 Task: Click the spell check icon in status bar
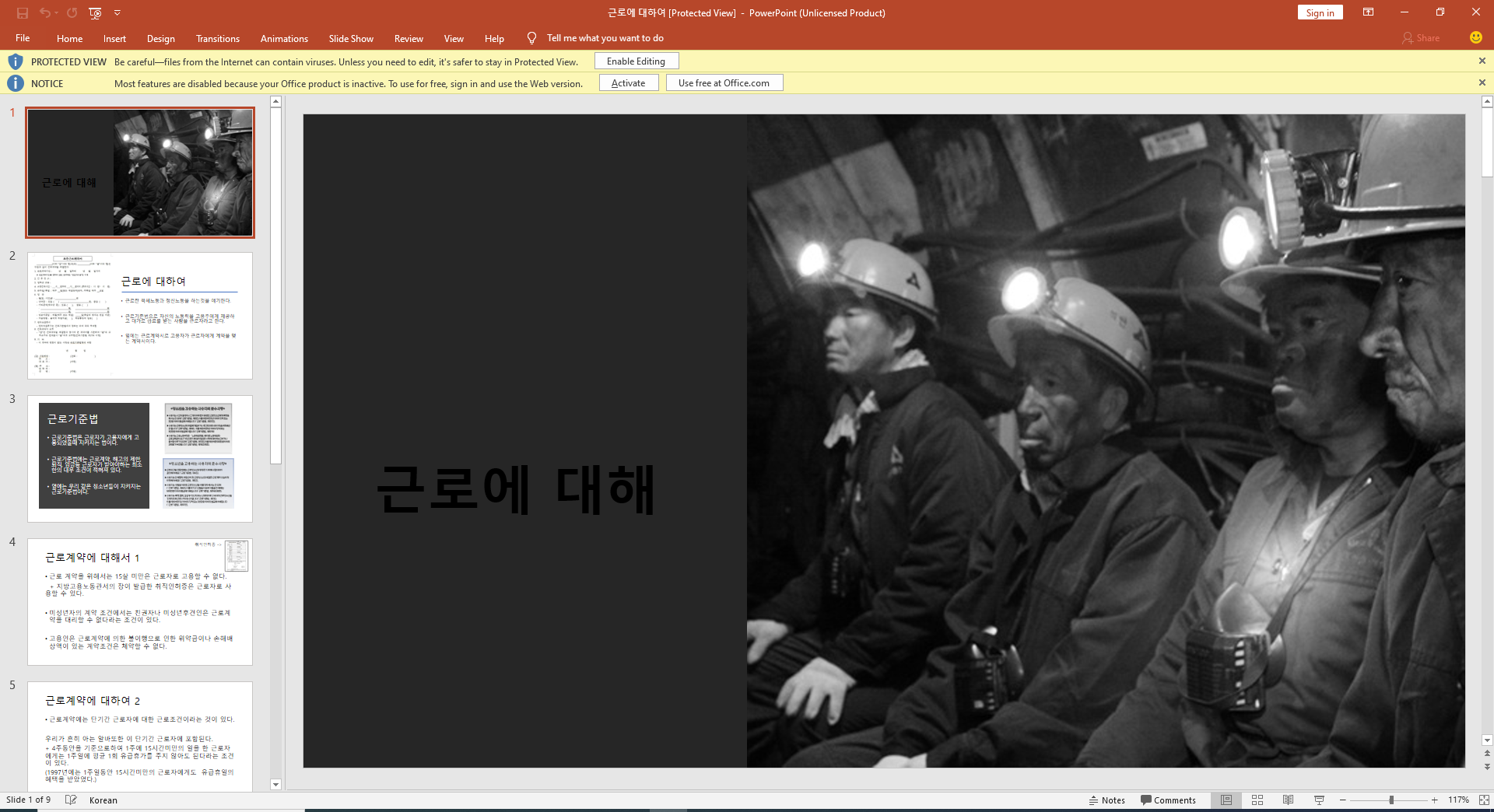71,800
